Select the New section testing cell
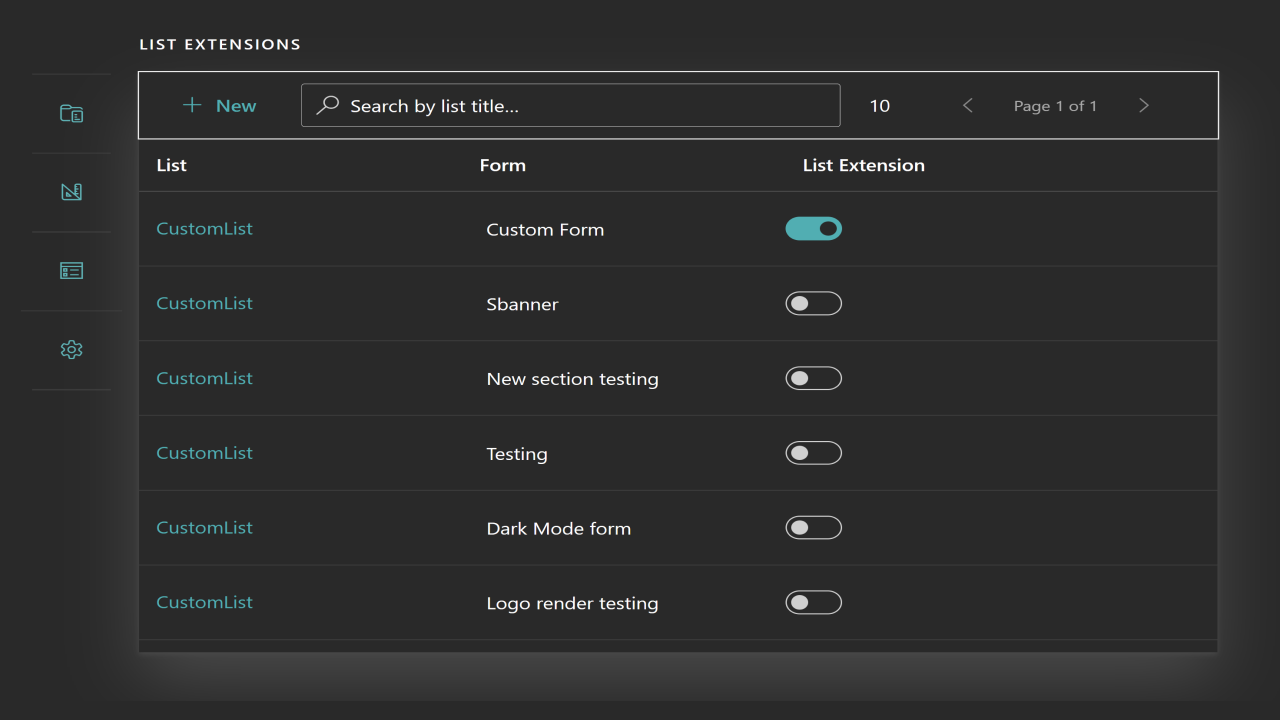1280x720 pixels. pos(572,379)
